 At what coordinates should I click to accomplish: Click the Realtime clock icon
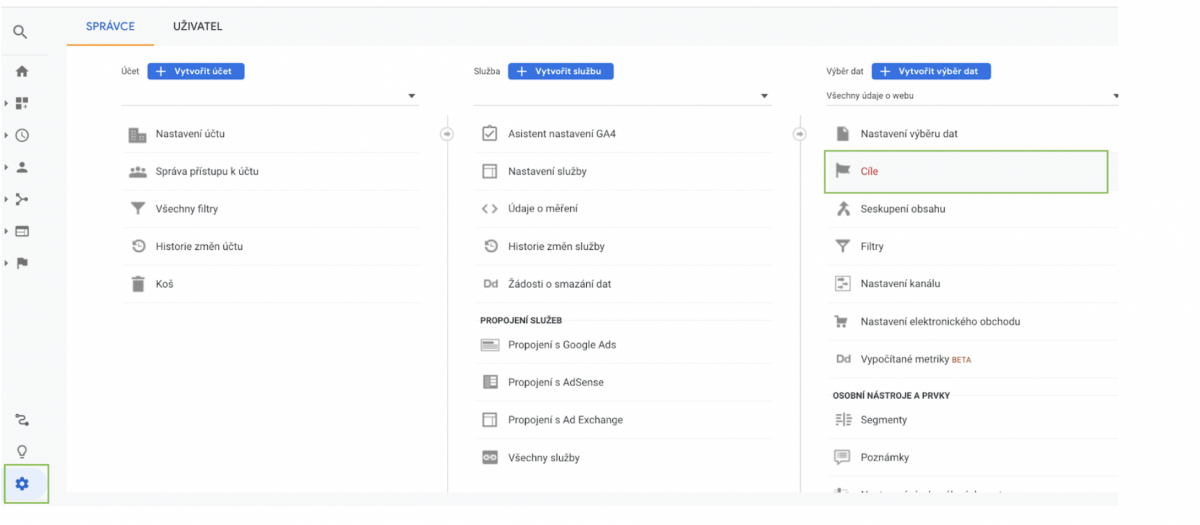coord(22,135)
